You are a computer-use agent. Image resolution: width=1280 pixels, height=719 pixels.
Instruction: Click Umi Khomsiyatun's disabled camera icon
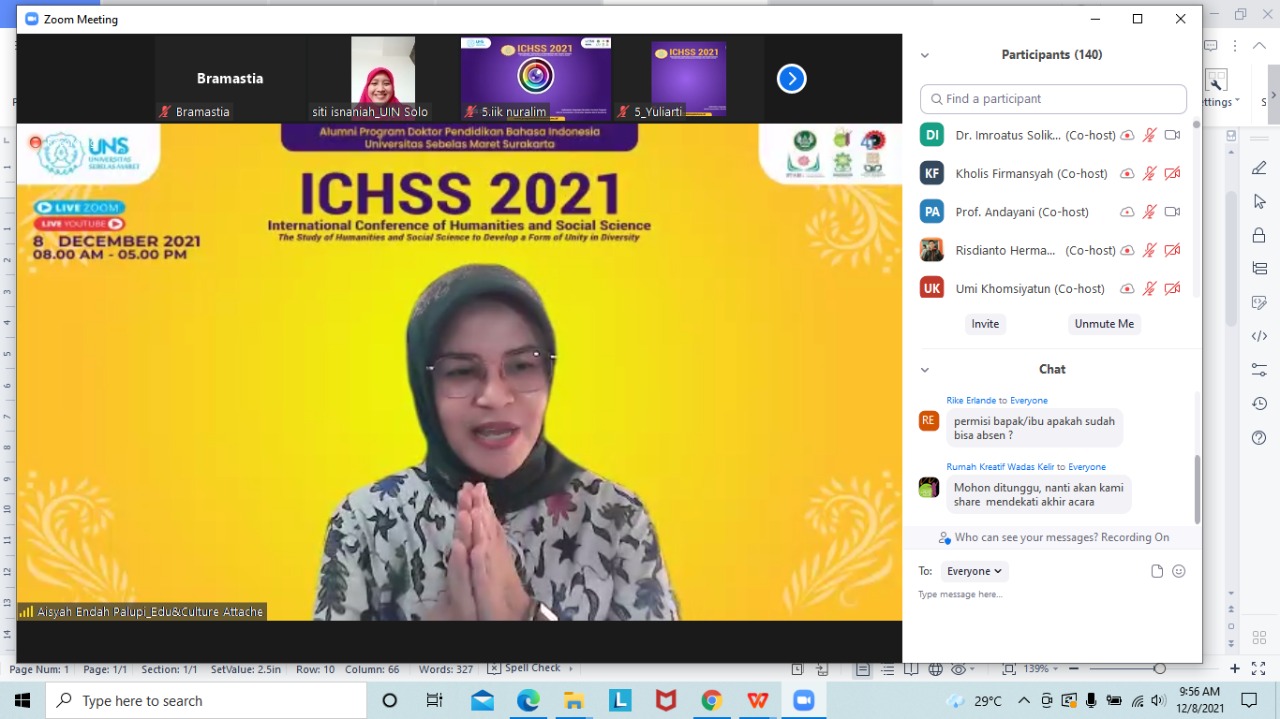click(1172, 288)
